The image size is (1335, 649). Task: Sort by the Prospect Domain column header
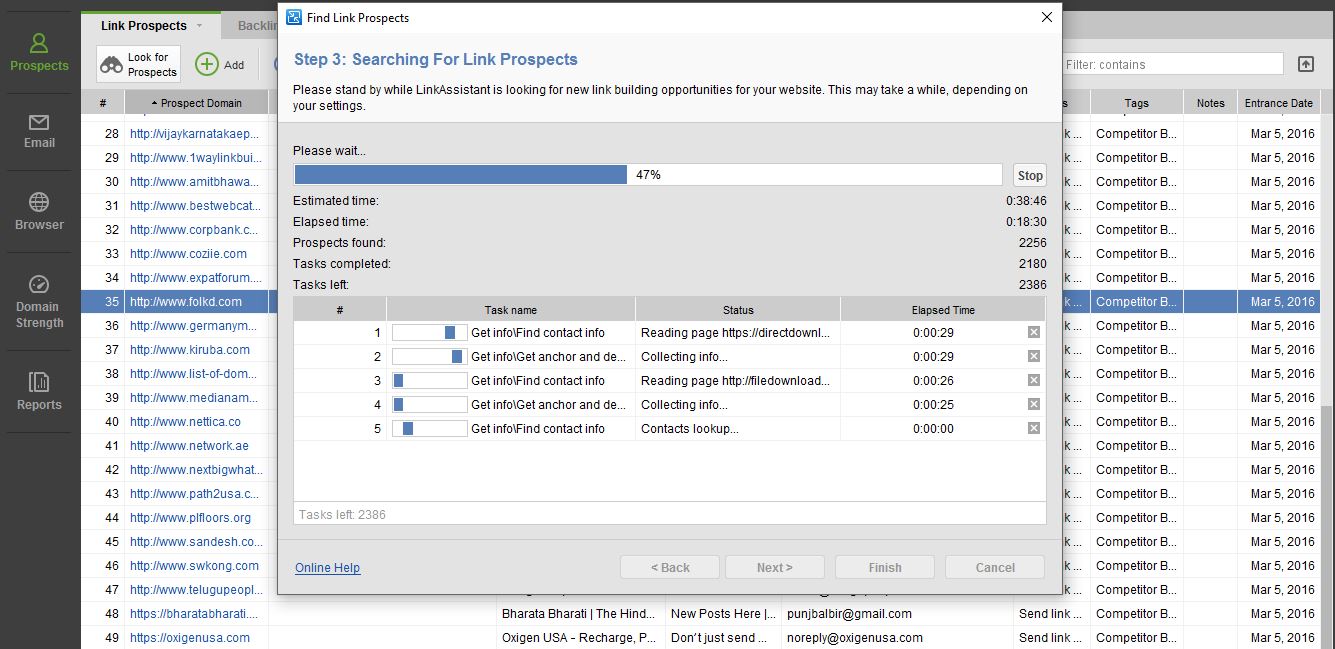(197, 103)
